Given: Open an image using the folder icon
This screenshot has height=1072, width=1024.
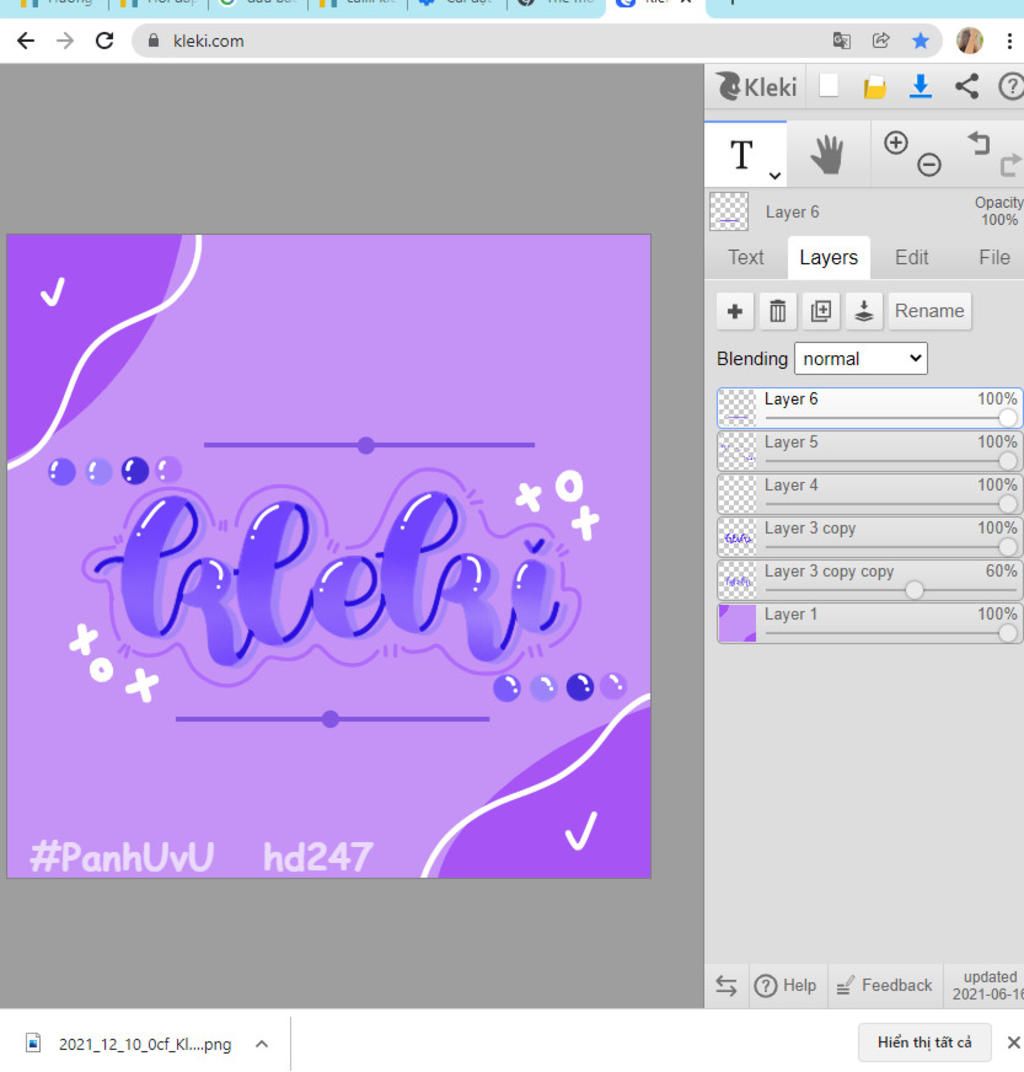Looking at the screenshot, I should [x=874, y=87].
